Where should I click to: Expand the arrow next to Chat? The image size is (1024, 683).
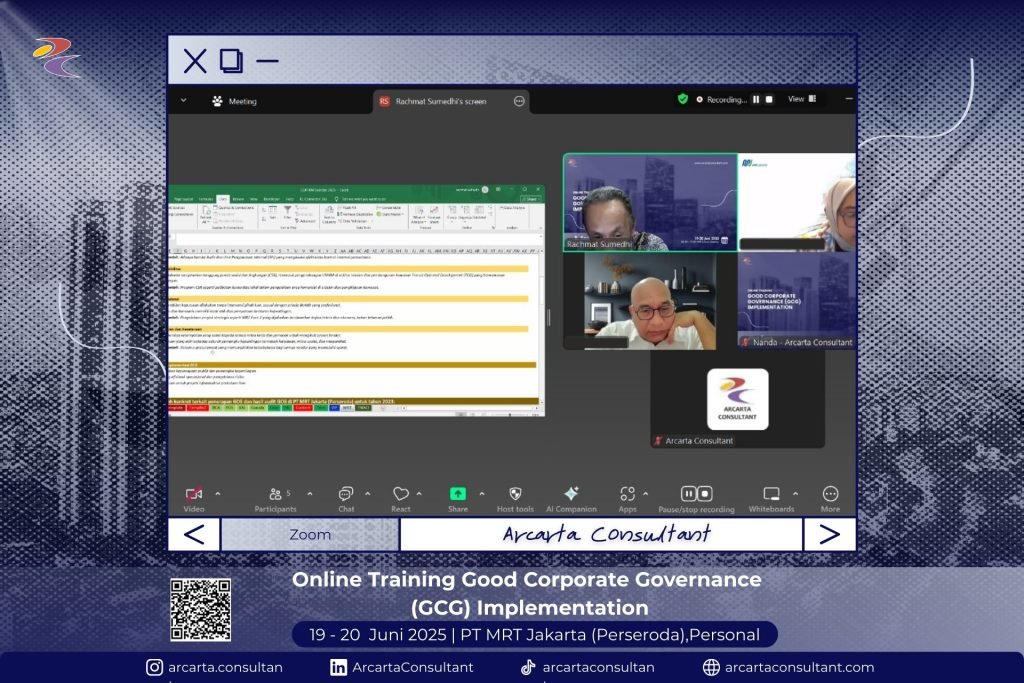point(367,493)
